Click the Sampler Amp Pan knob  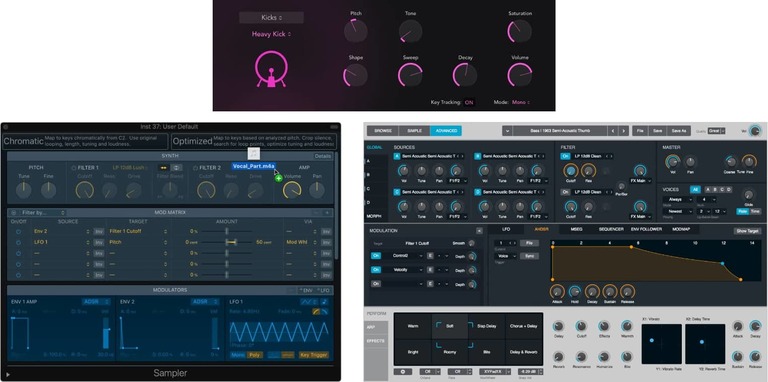coord(317,190)
